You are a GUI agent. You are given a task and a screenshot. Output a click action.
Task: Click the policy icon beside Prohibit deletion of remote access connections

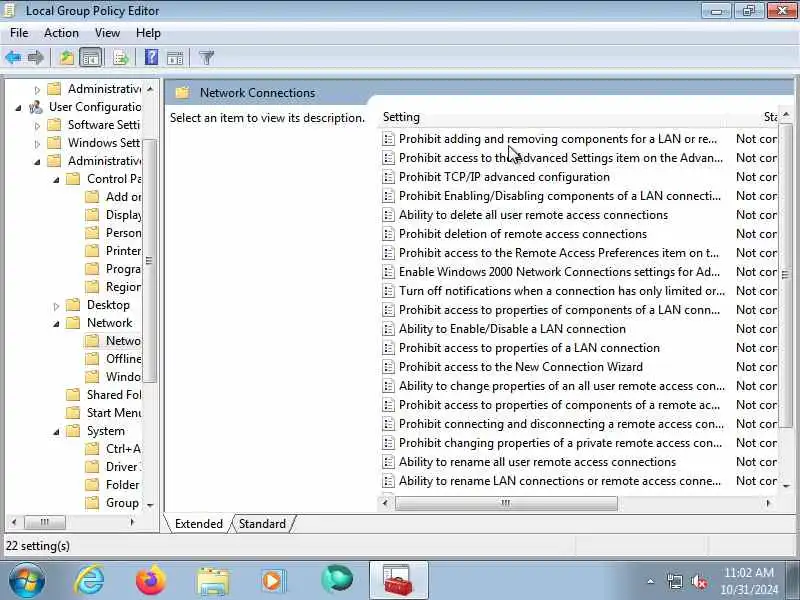(x=388, y=234)
